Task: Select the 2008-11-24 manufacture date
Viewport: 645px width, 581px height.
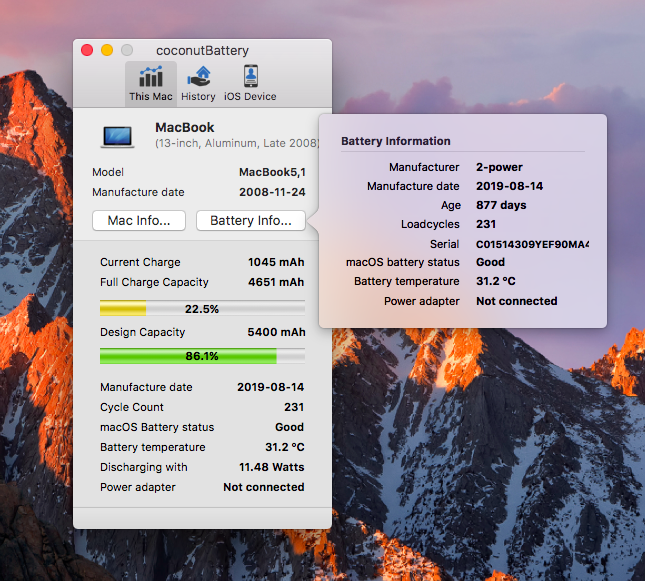Action: pos(272,192)
